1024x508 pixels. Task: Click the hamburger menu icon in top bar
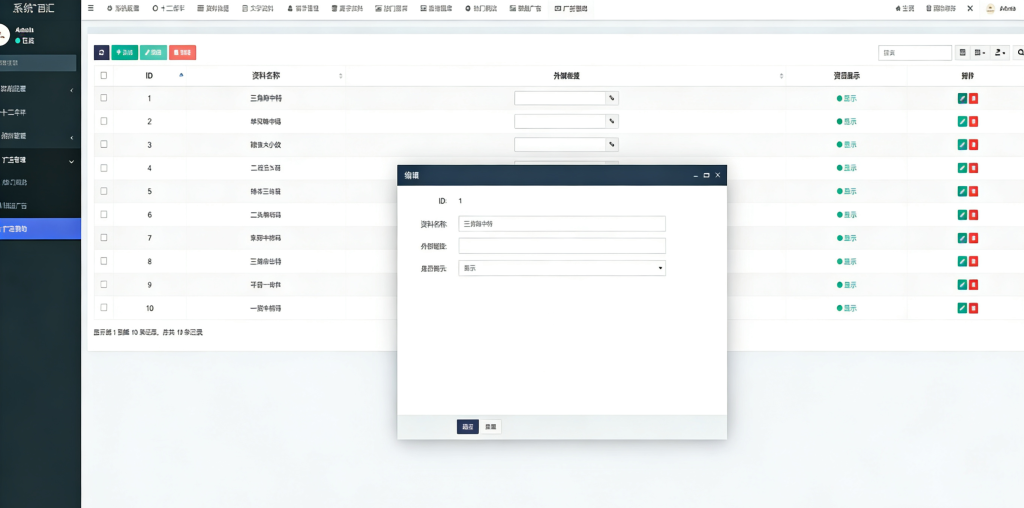[x=92, y=8]
